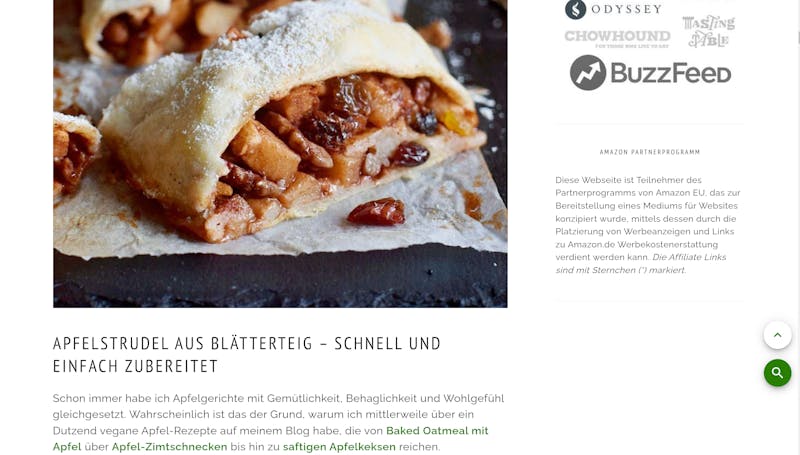Image resolution: width=800 pixels, height=455 pixels.
Task: Click the BuzzFeed logo
Action: (651, 73)
